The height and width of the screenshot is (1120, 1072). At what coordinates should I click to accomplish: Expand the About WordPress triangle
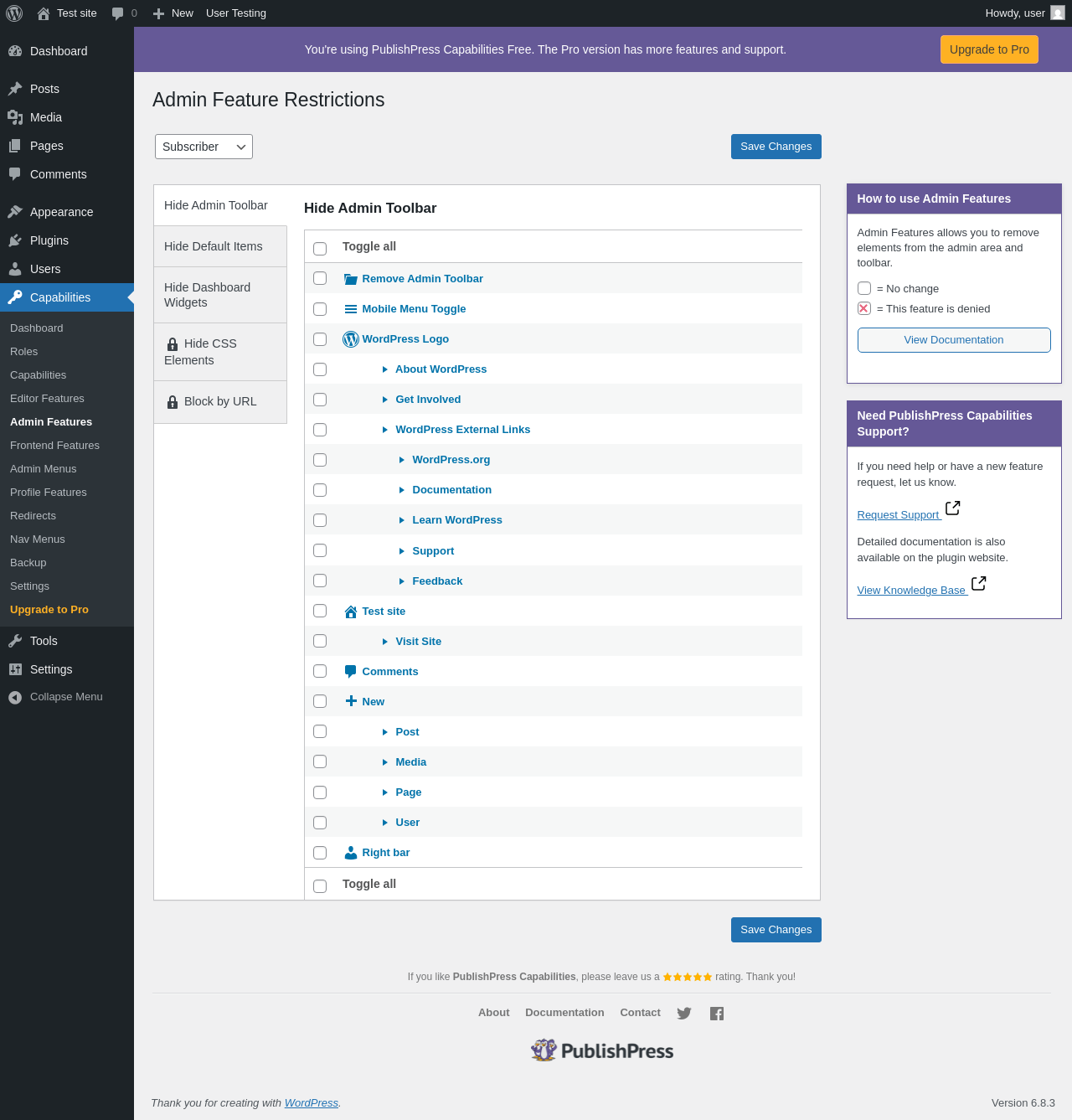(x=385, y=369)
